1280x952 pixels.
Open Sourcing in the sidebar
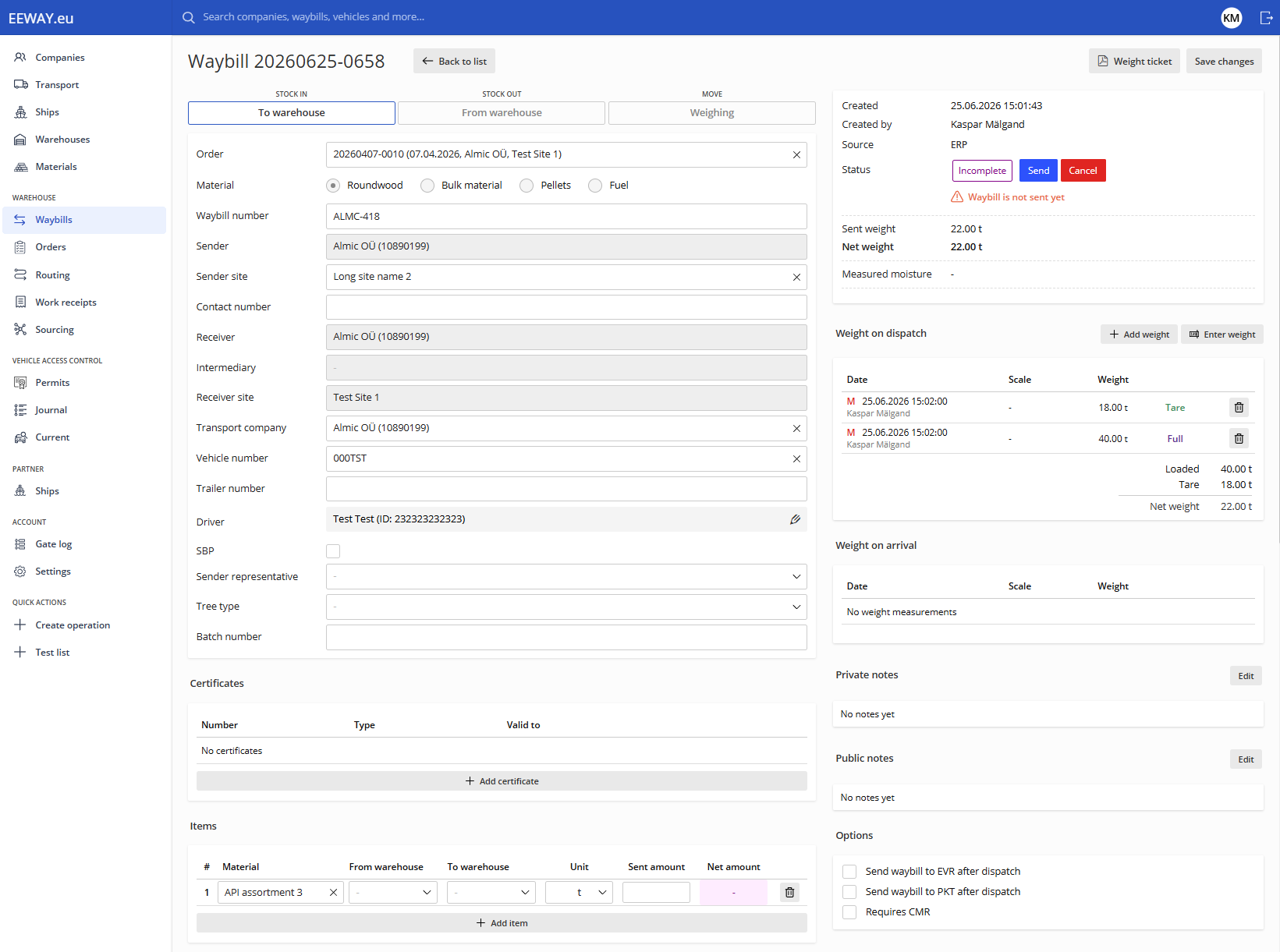(x=54, y=329)
